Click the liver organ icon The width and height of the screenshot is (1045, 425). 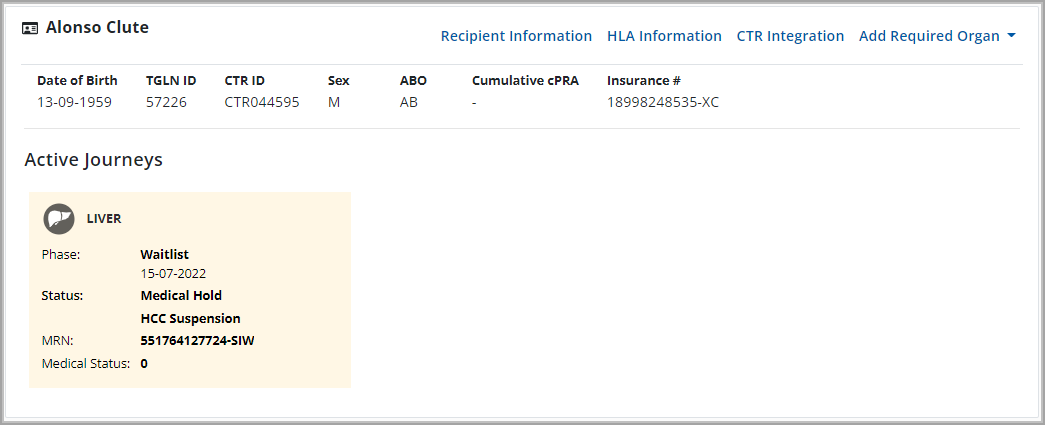[x=59, y=218]
